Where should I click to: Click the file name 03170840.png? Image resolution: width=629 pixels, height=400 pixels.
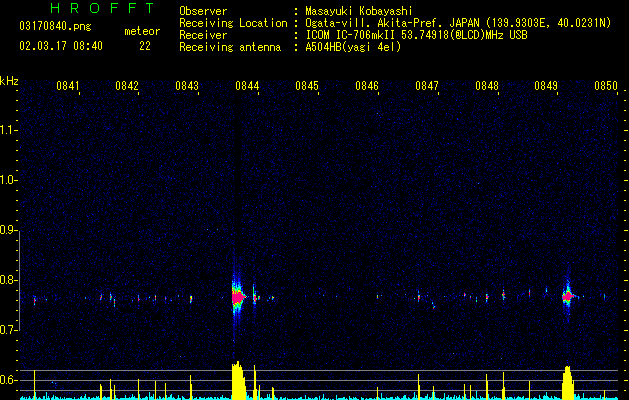pos(55,27)
